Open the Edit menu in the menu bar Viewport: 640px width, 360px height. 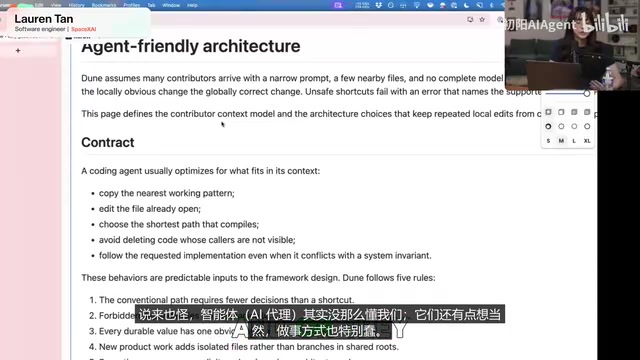pos(39,5)
